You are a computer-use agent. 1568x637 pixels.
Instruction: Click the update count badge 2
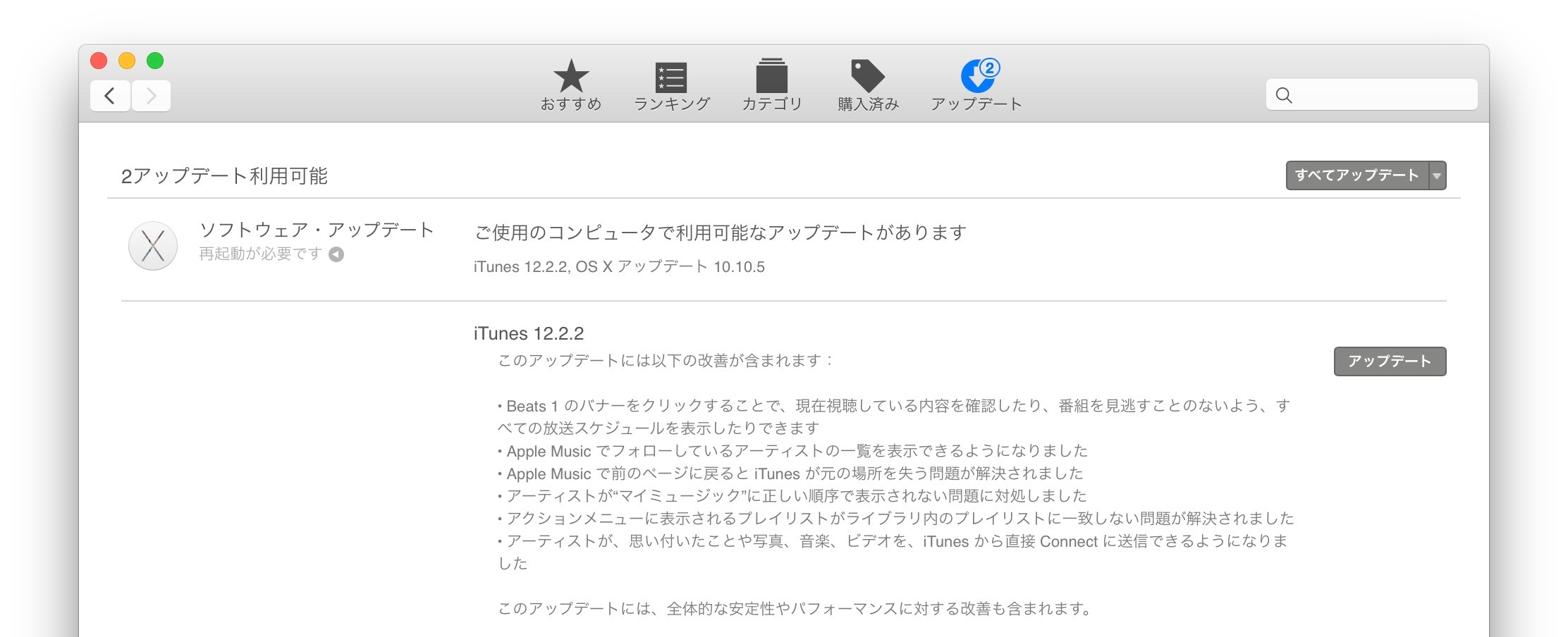pyautogui.click(x=990, y=68)
